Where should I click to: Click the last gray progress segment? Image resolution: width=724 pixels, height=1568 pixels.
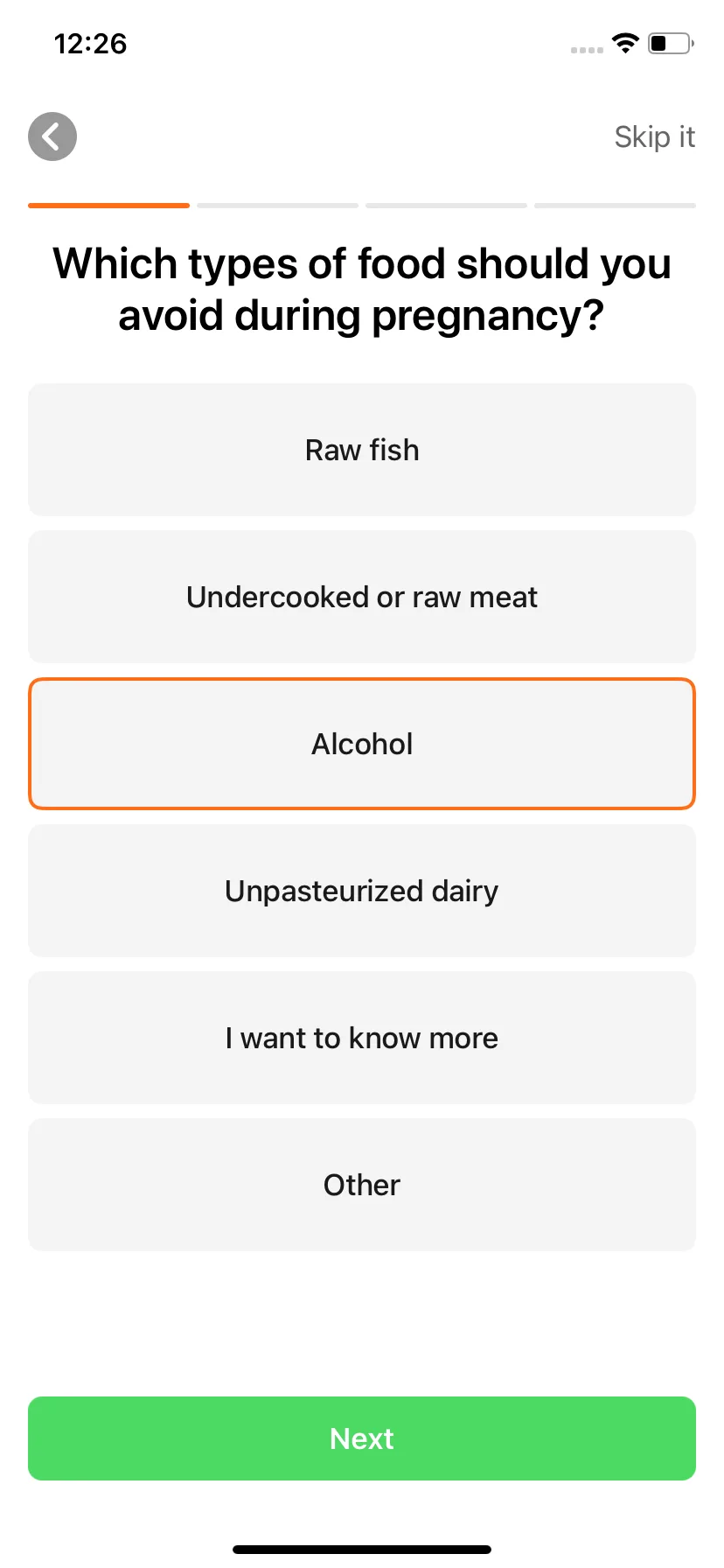tap(615, 206)
